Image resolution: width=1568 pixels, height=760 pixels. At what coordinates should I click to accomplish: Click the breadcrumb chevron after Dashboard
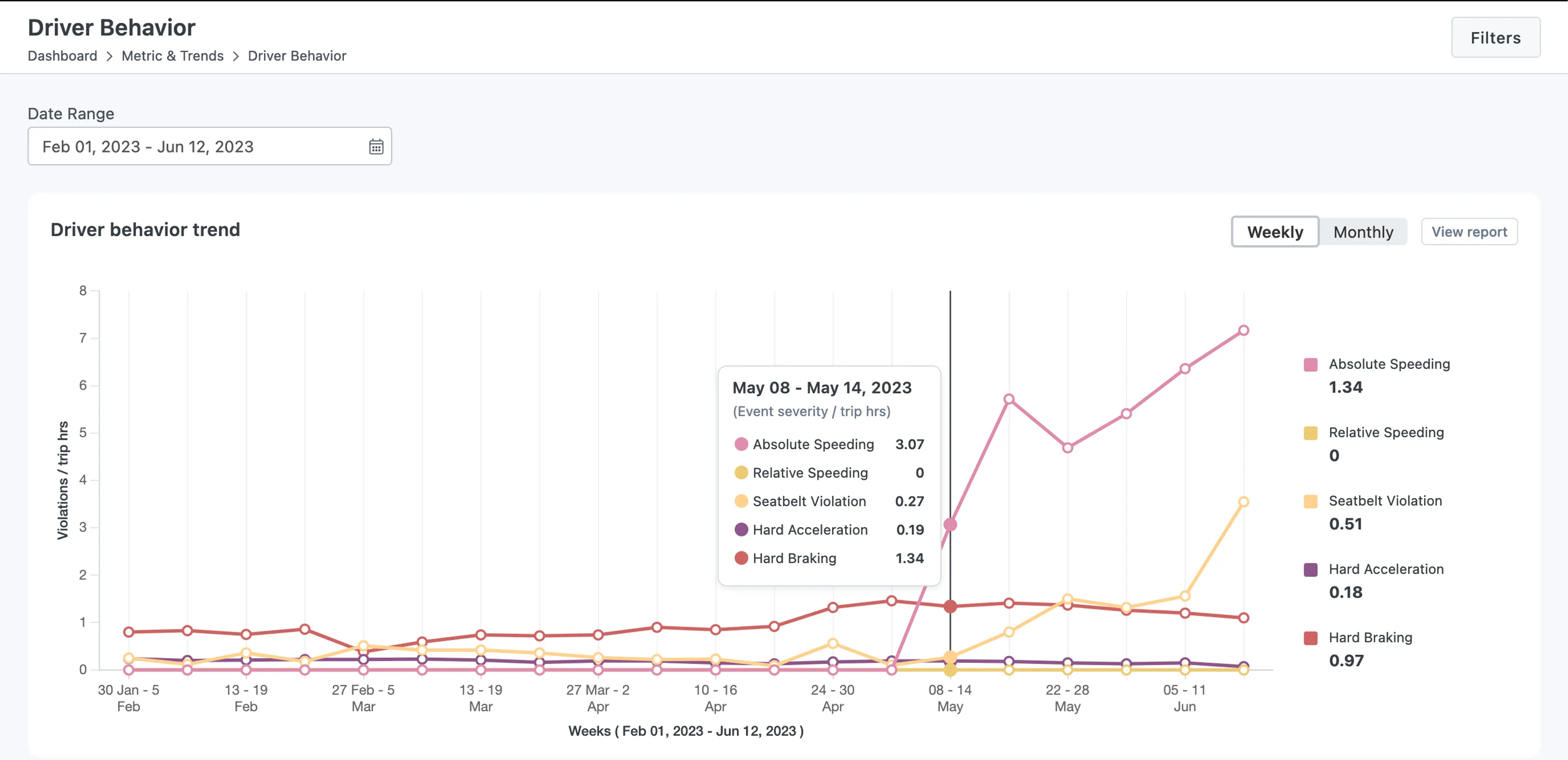tap(109, 56)
